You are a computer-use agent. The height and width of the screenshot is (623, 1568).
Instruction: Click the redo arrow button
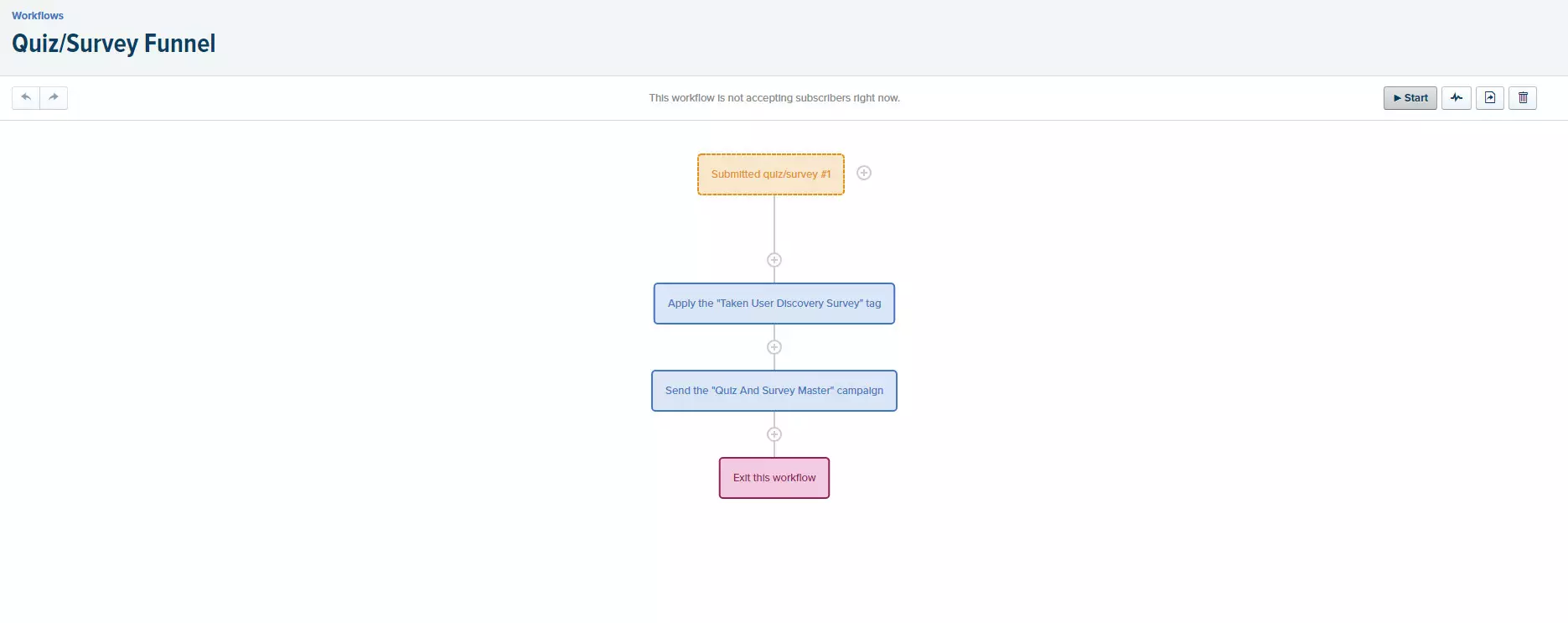(54, 98)
